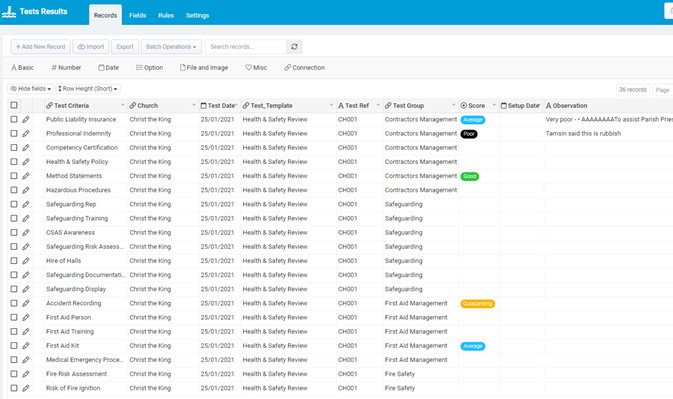Switch to the Fields tab
This screenshot has width=673, height=399.
pos(137,15)
